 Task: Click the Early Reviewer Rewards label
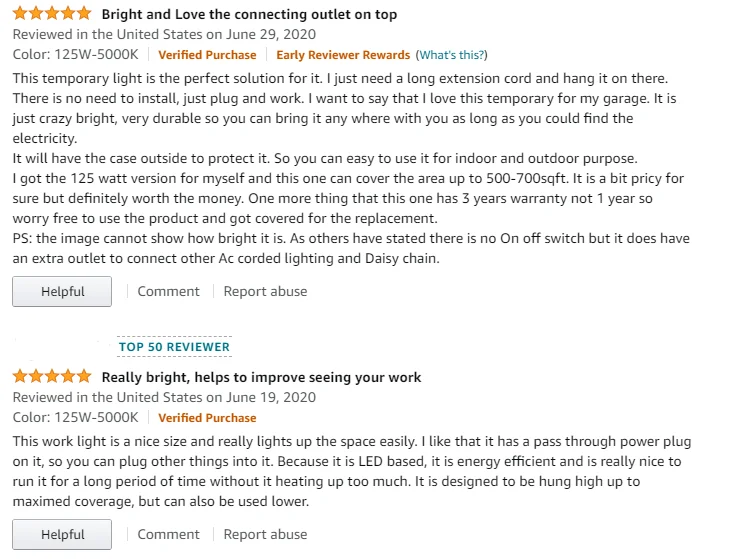click(343, 55)
